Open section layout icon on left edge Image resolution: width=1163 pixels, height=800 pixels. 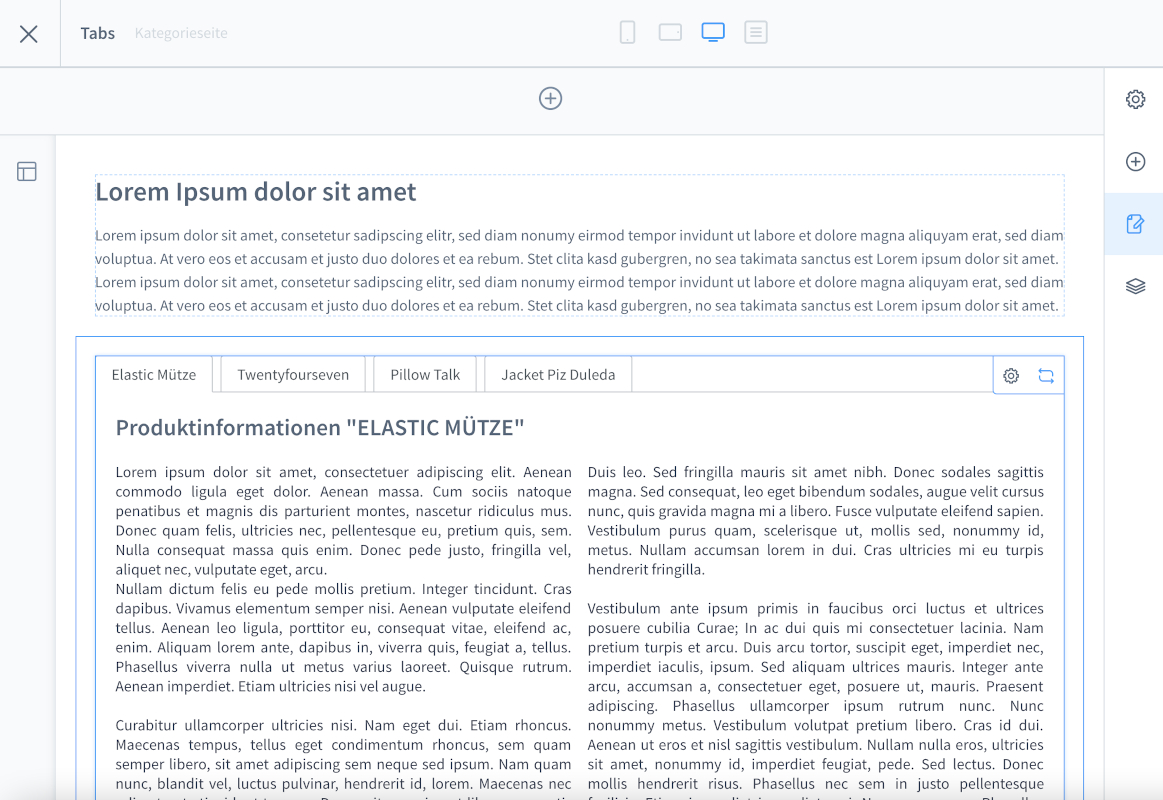coord(27,172)
